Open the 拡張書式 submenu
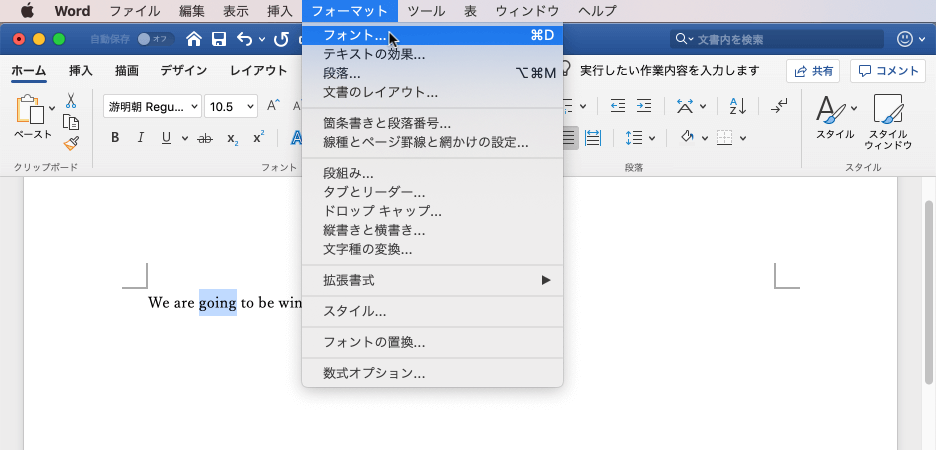Viewport: 936px width, 450px height. coord(432,281)
